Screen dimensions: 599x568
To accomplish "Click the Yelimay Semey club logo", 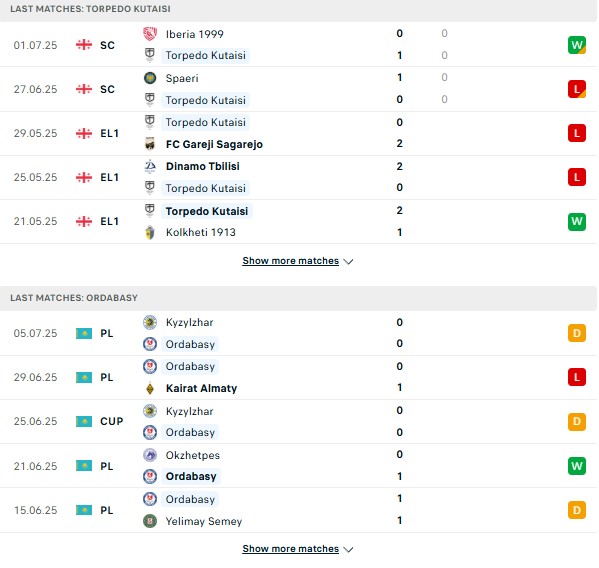I will (x=150, y=521).
